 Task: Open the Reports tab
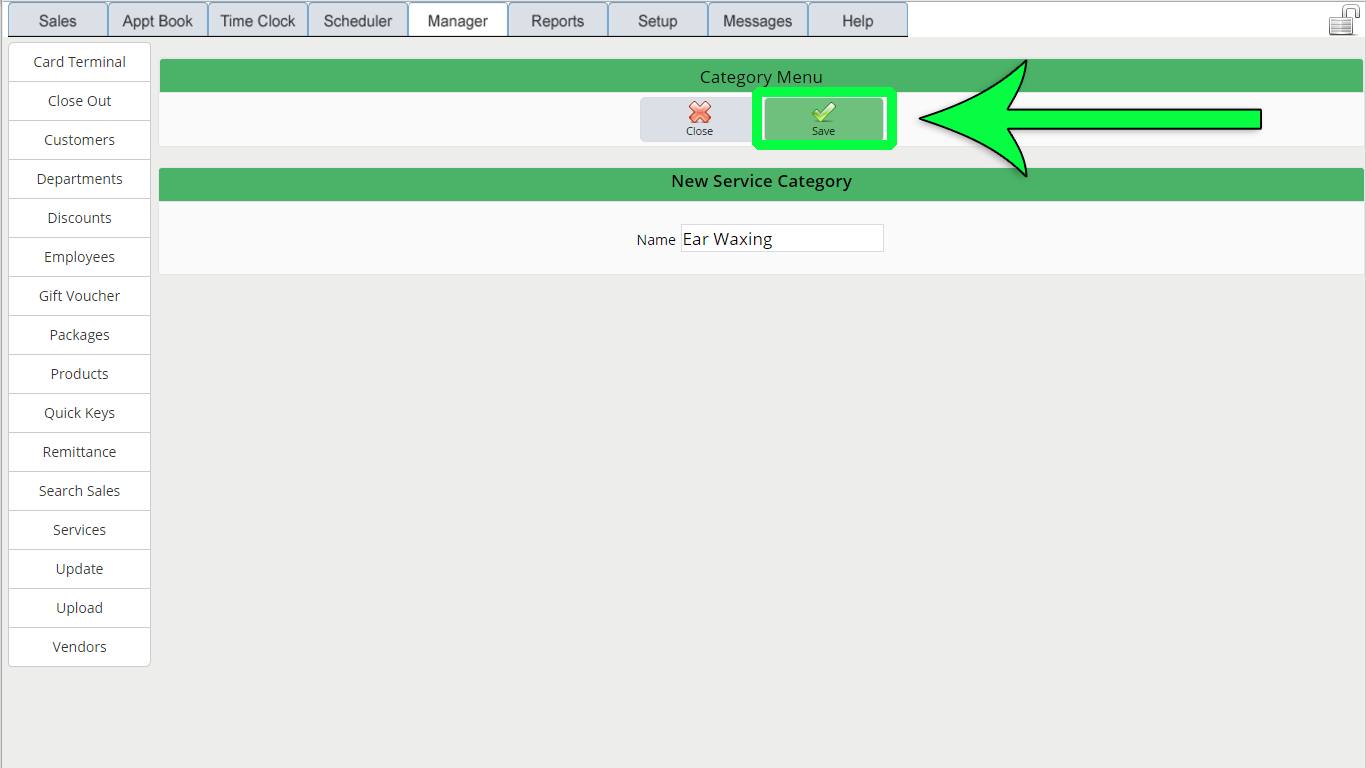coord(558,20)
